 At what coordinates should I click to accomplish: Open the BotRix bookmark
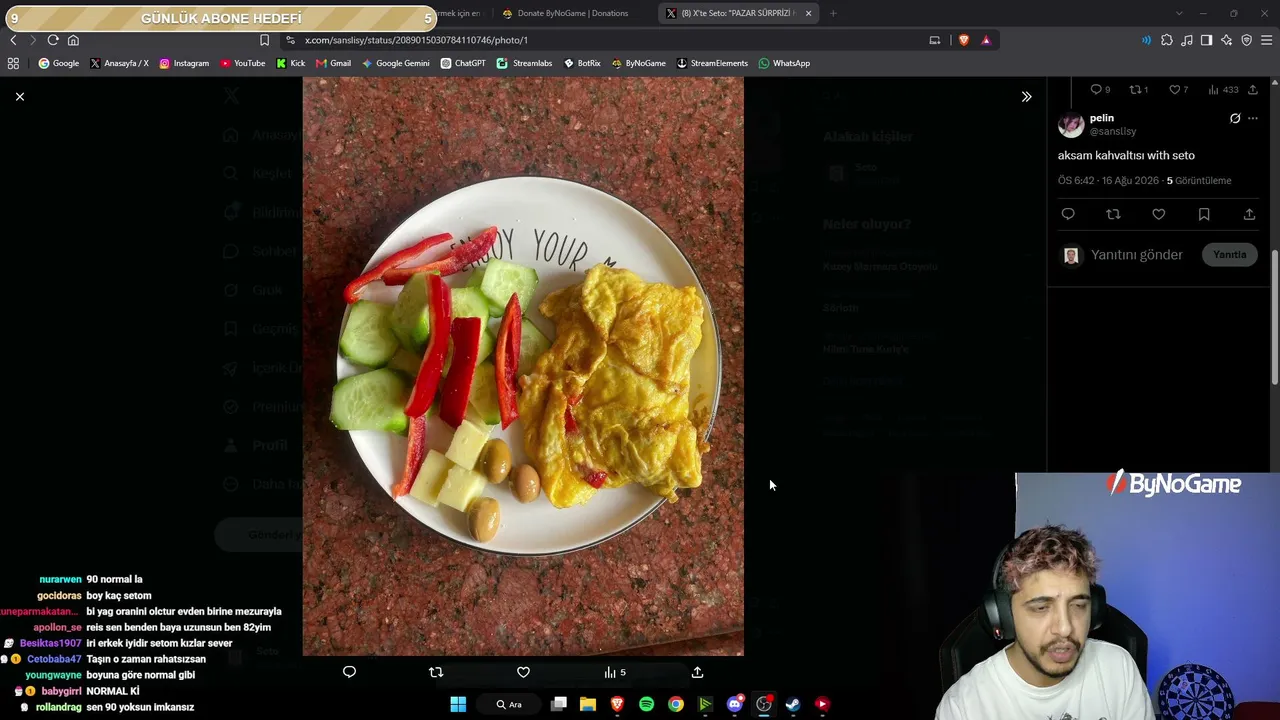pos(582,63)
